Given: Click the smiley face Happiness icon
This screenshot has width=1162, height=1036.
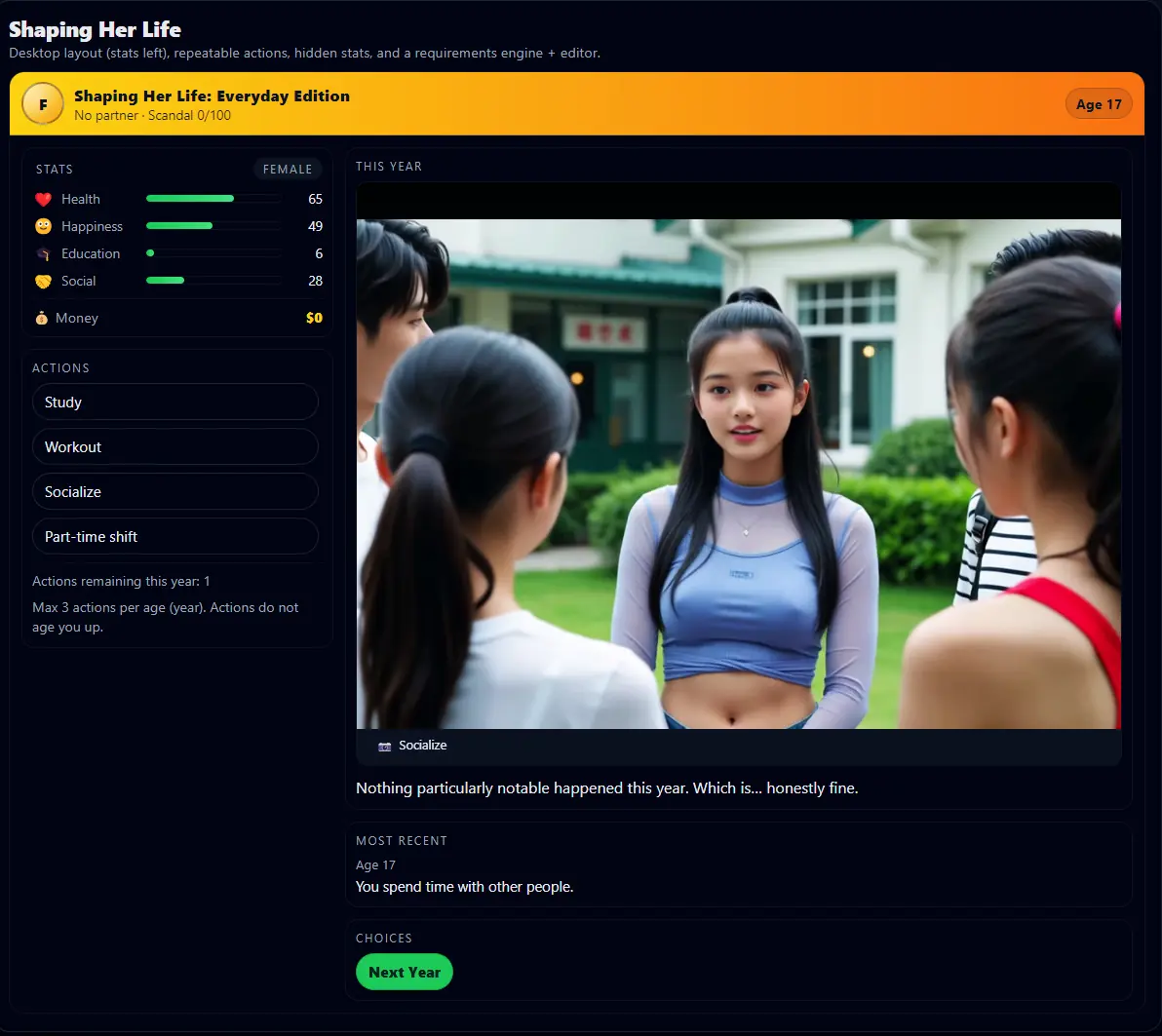Looking at the screenshot, I should [43, 226].
